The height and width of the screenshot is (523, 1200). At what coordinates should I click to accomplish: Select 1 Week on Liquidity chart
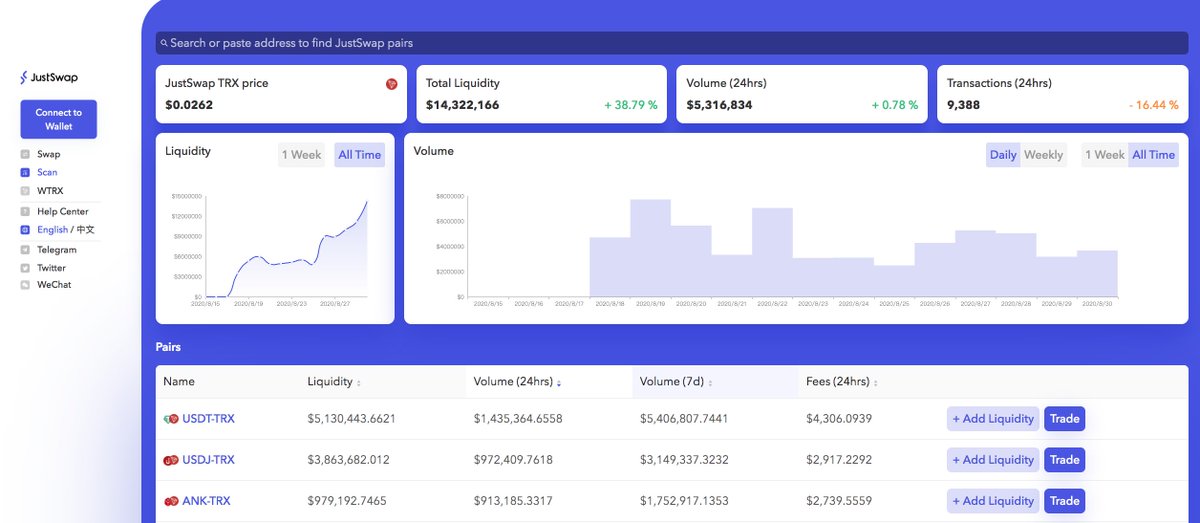click(x=301, y=155)
